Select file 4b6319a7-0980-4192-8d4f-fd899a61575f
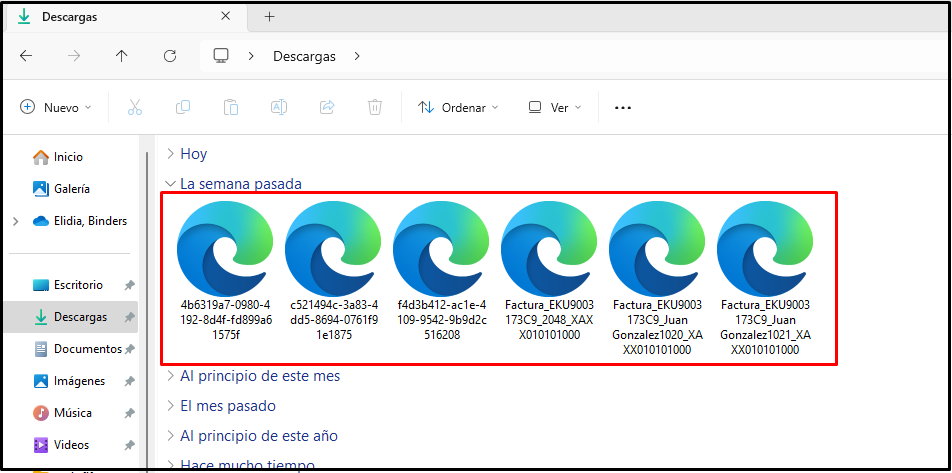The width and height of the screenshot is (952, 473). tap(224, 271)
